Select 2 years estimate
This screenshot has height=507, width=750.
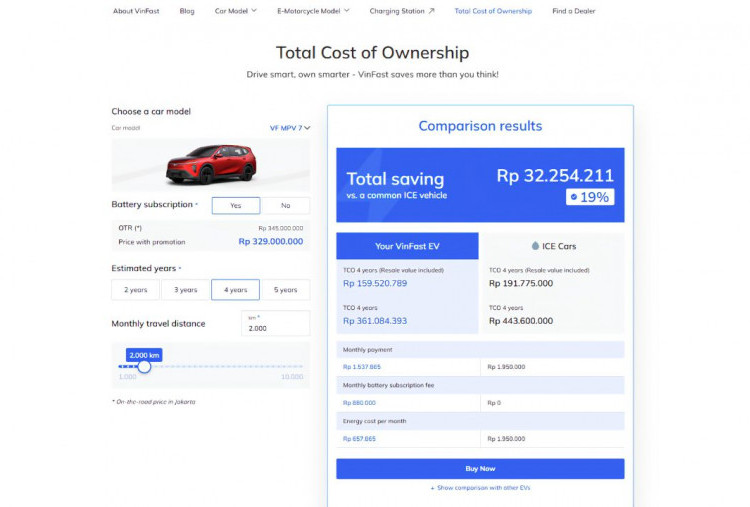point(135,289)
